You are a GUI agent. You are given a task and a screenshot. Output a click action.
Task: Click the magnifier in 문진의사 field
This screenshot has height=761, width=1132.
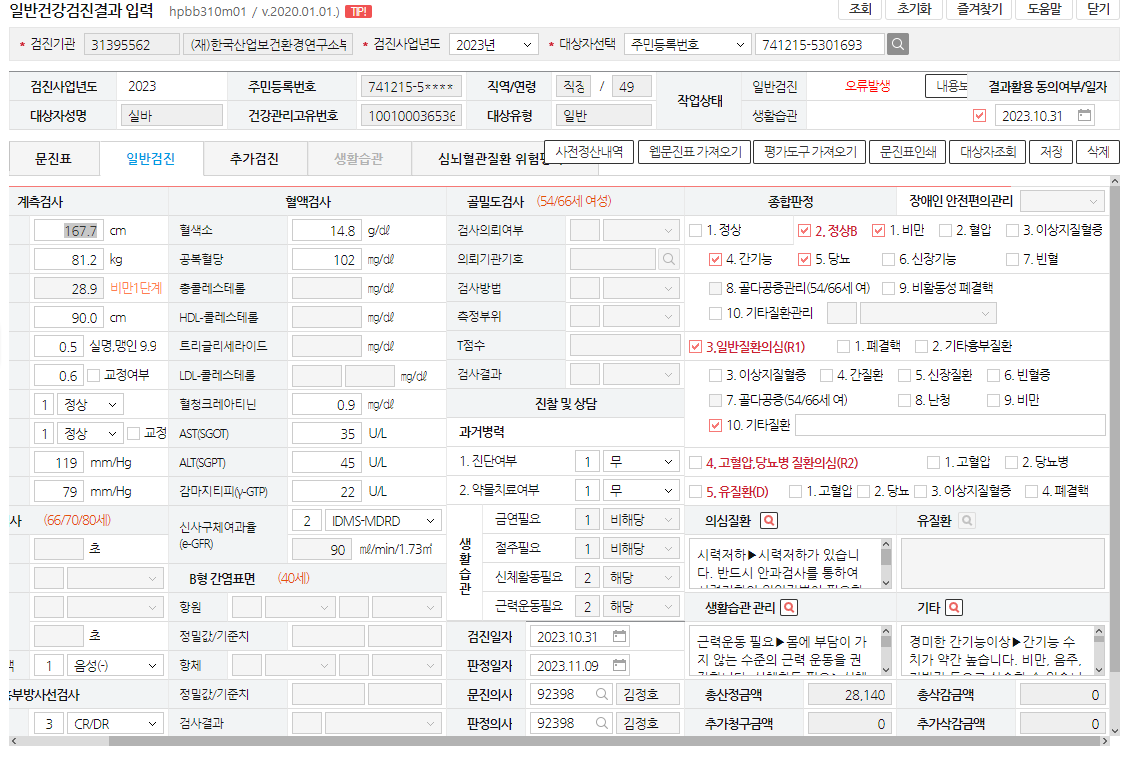[x=601, y=694]
